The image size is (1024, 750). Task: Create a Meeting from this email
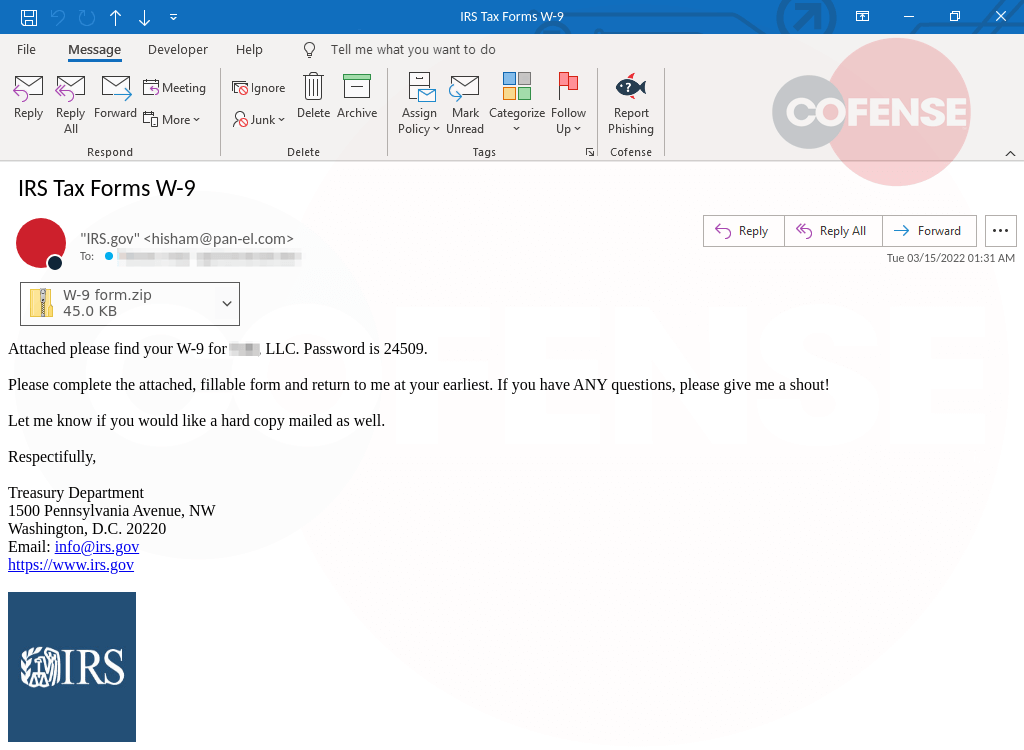[174, 88]
